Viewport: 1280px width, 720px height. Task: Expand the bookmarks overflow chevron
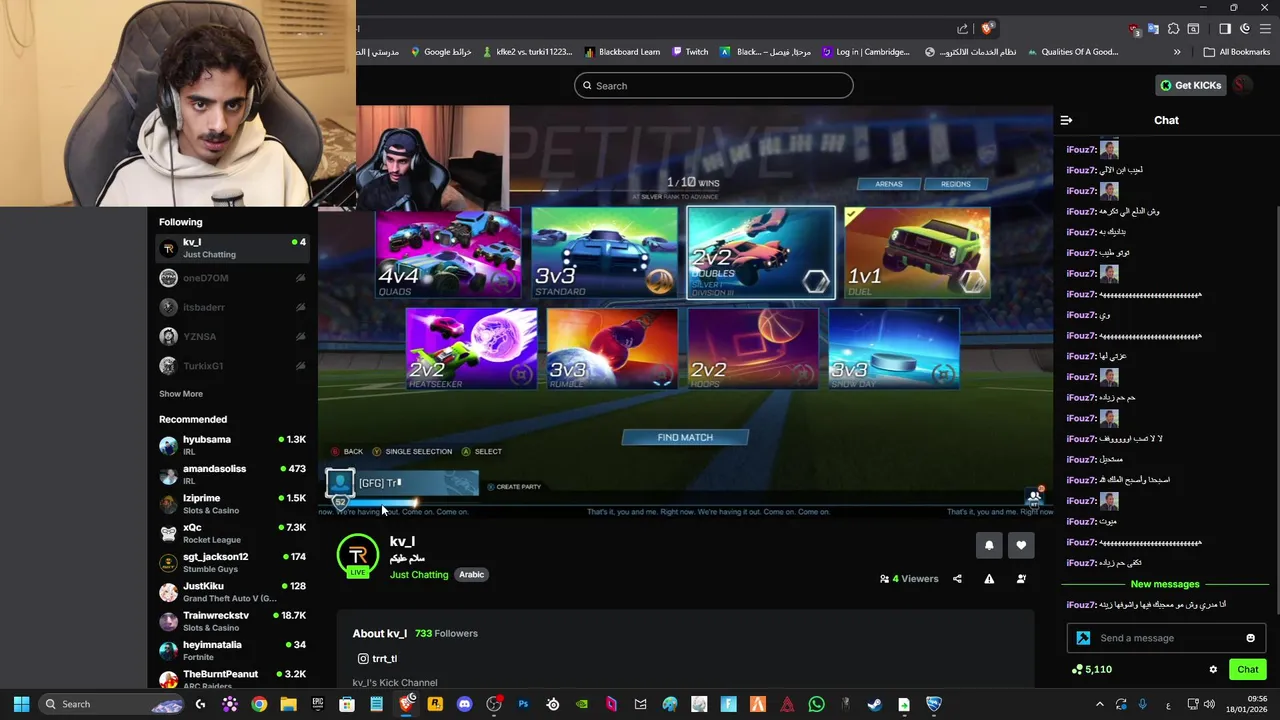(1177, 52)
